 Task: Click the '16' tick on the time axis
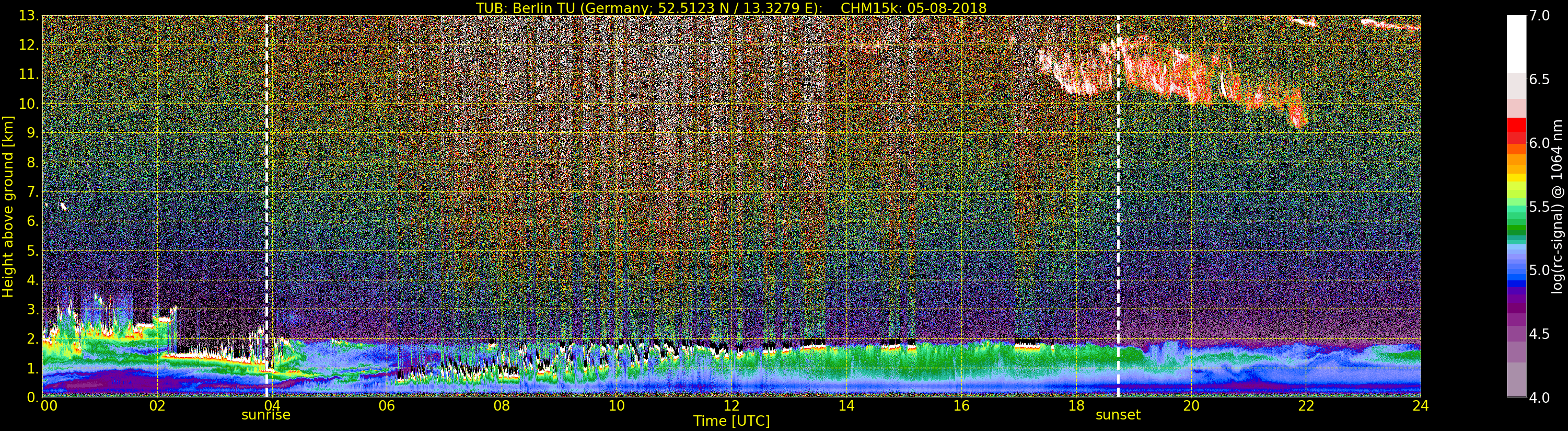point(961,406)
